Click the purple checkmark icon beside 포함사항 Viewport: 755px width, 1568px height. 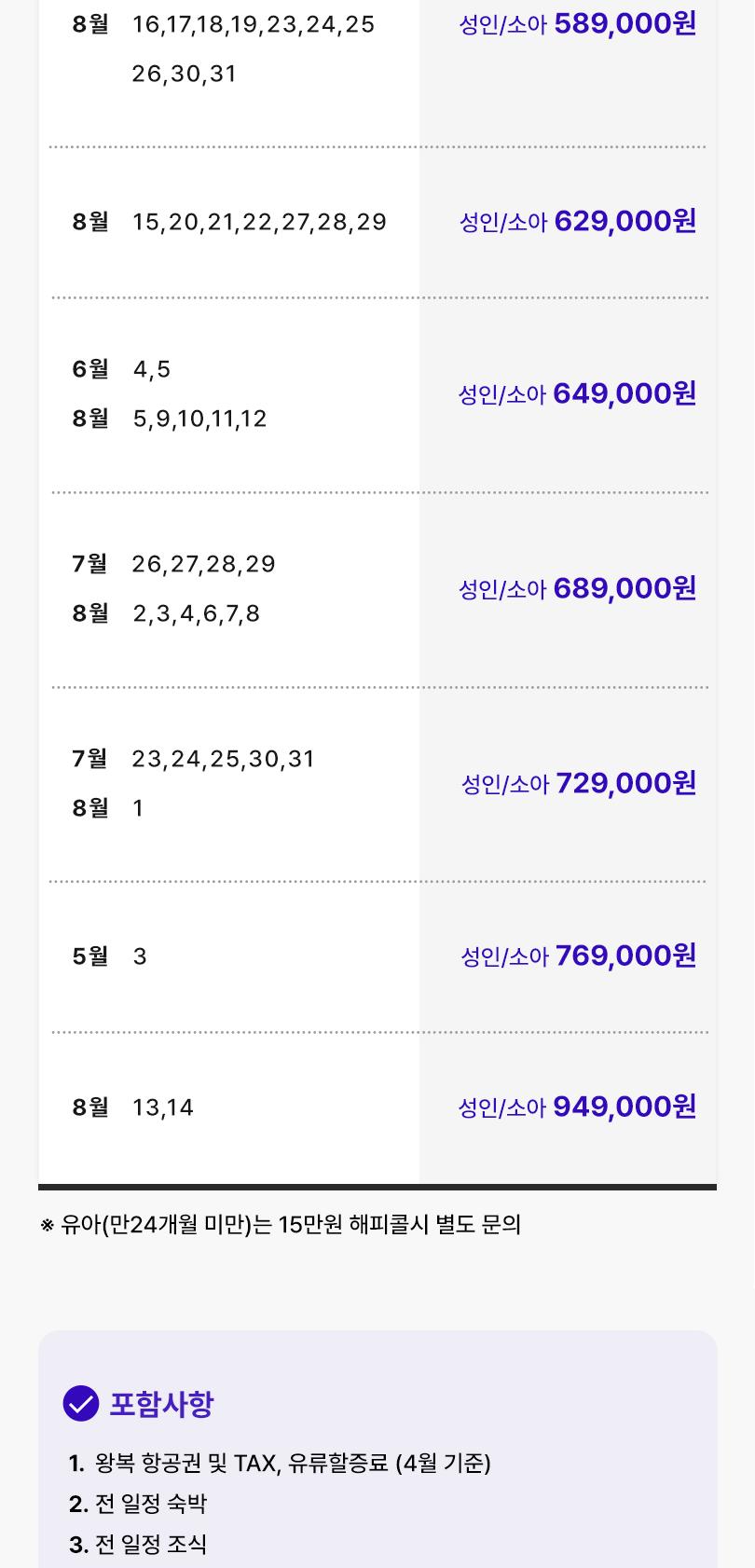(81, 1404)
